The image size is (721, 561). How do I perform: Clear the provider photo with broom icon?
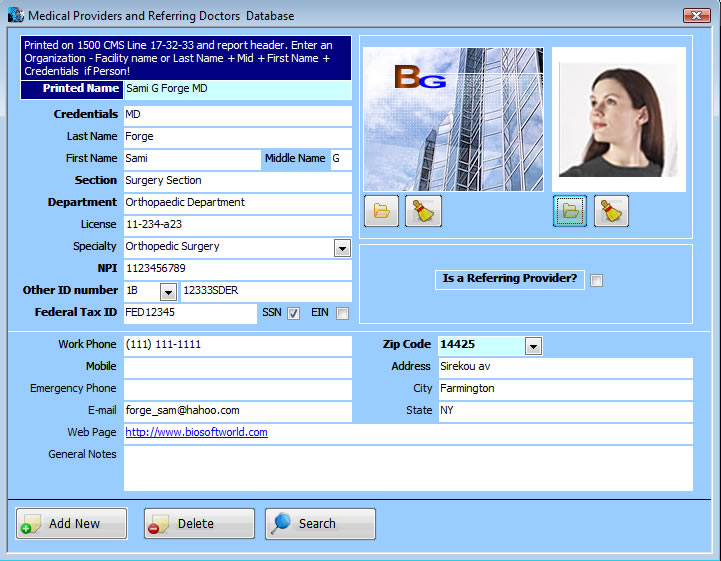coord(611,211)
